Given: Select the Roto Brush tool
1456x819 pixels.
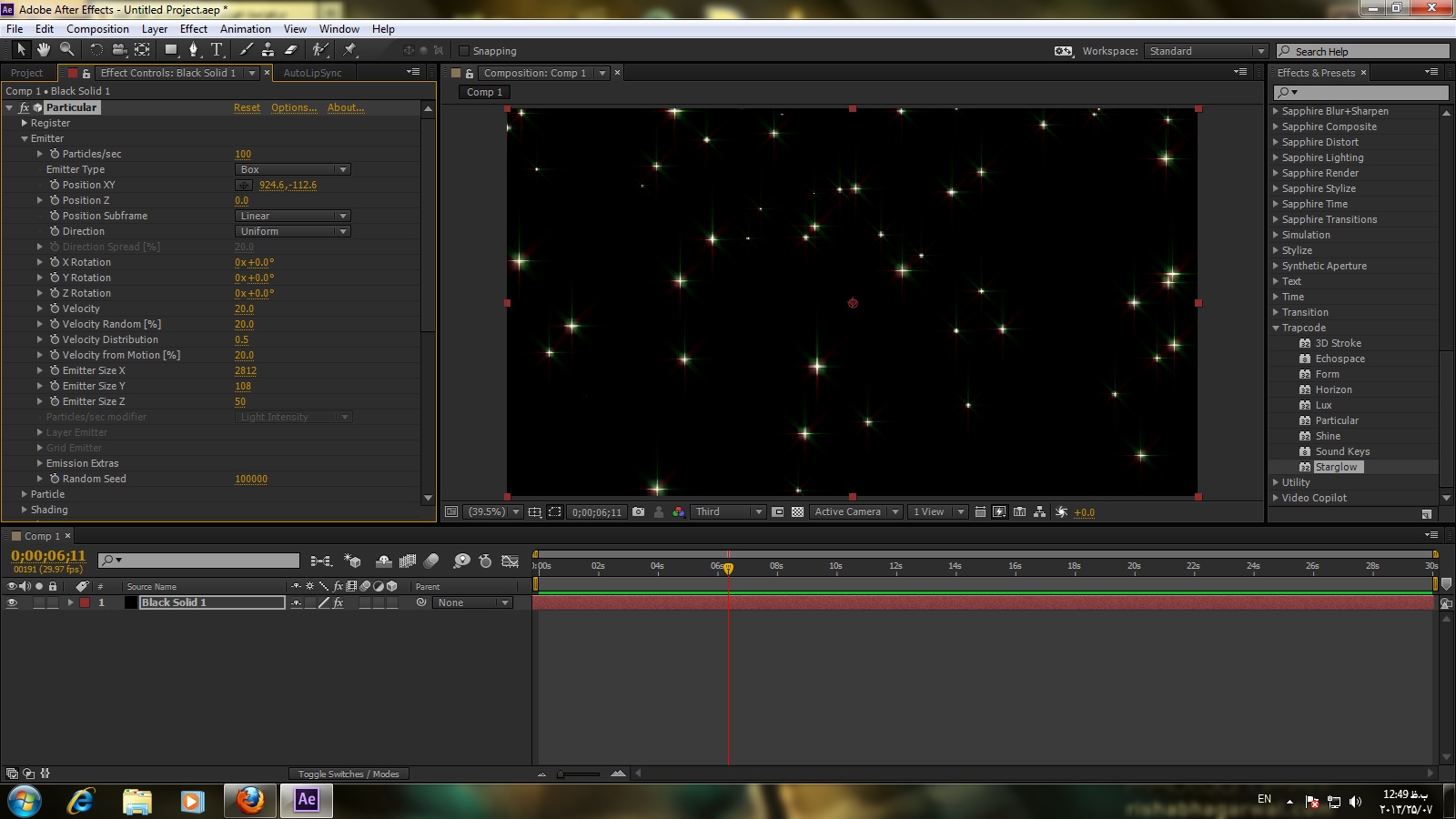Looking at the screenshot, I should pyautogui.click(x=319, y=50).
